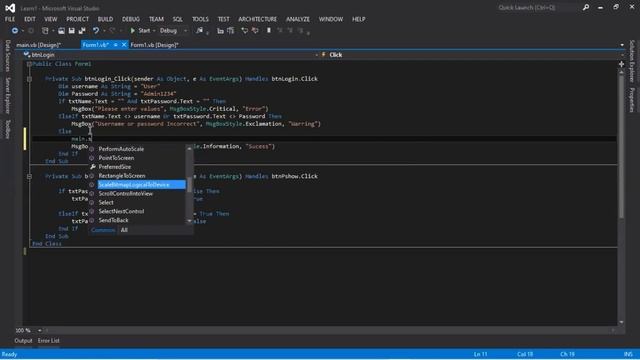Uncomment the selected lines icon

(255, 31)
